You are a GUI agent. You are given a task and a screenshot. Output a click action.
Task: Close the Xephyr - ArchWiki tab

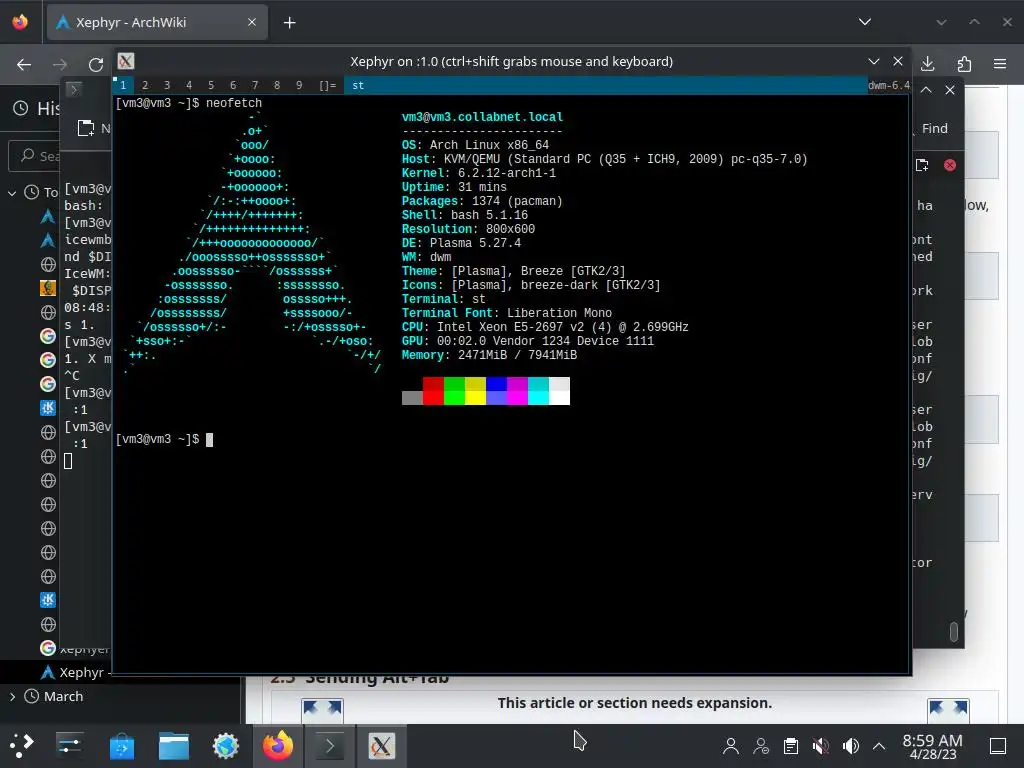point(252,22)
